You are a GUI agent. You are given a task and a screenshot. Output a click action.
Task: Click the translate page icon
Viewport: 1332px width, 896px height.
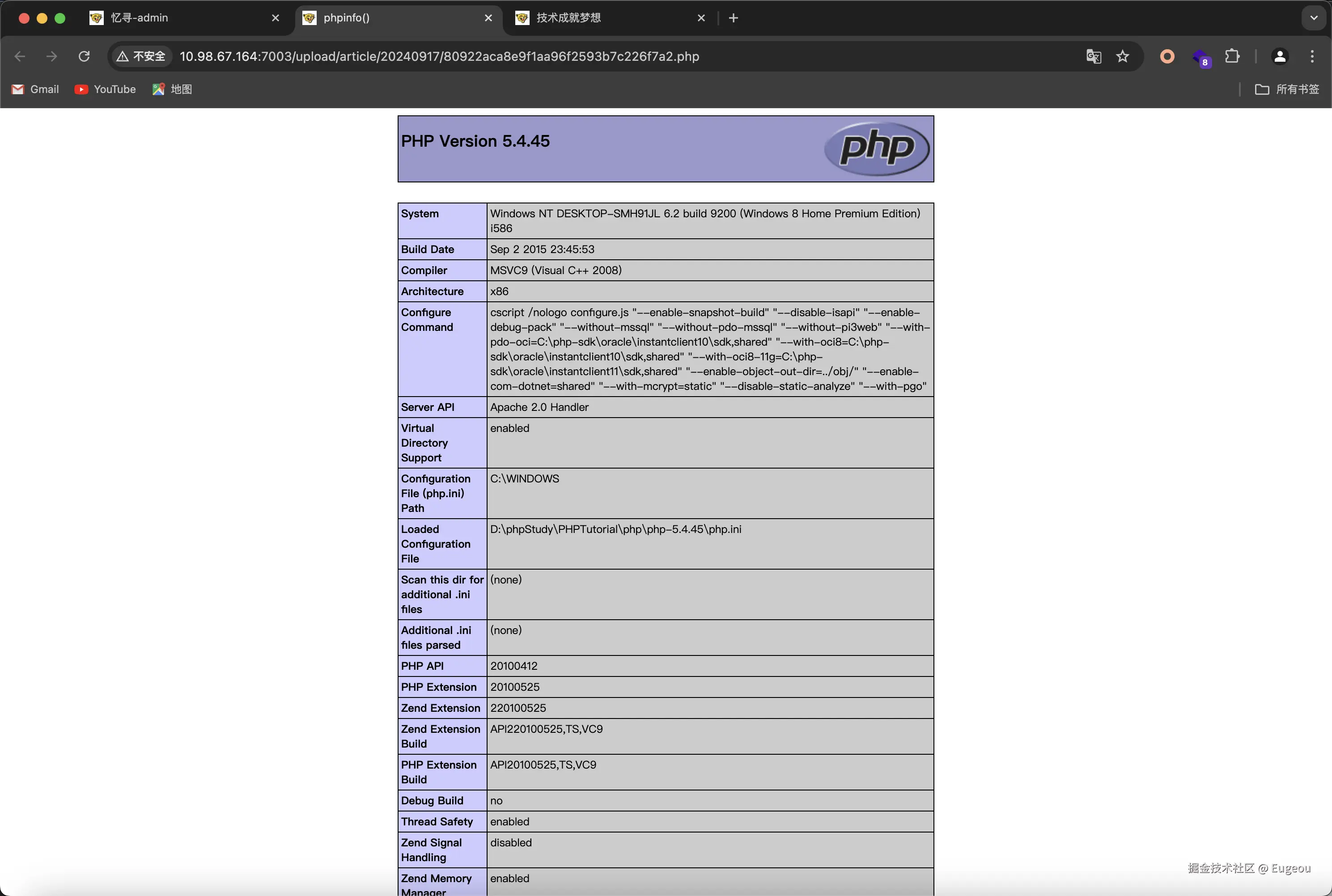coord(1093,57)
